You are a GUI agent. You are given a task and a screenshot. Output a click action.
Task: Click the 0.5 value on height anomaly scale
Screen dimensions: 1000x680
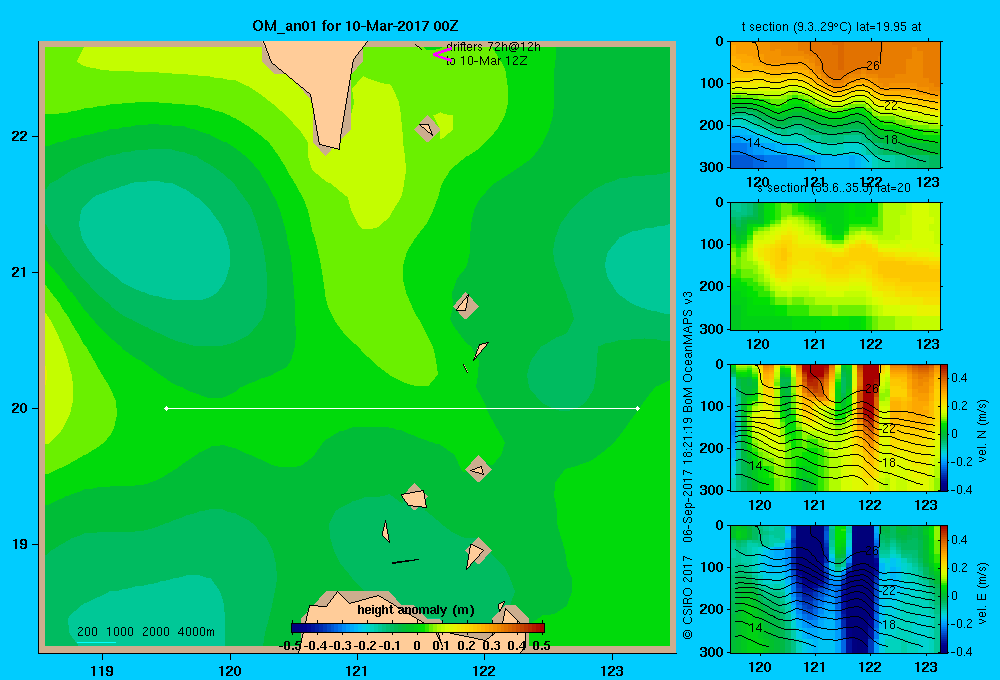tap(541, 646)
